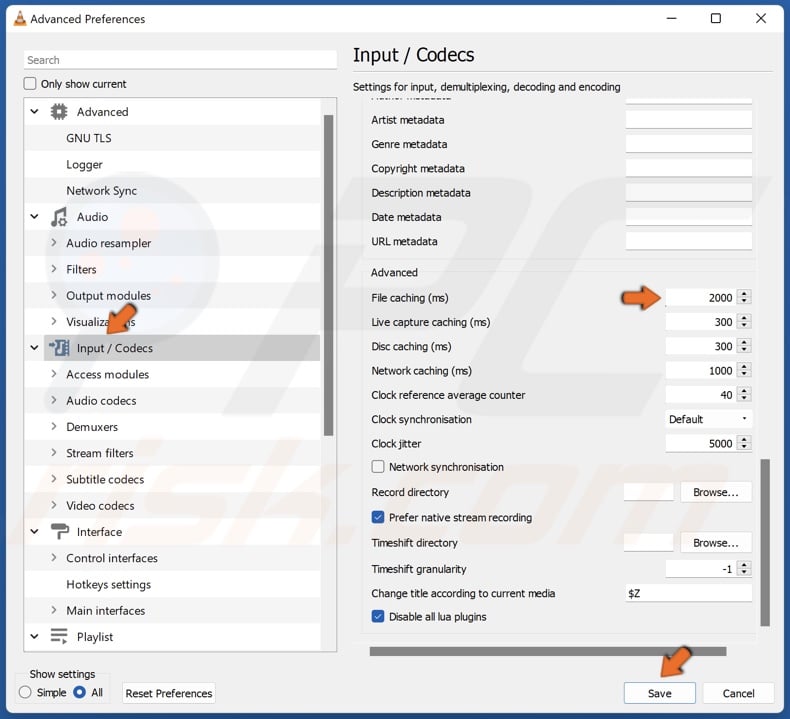Decrease Disc caching with down arrow
790x719 pixels.
(744, 350)
